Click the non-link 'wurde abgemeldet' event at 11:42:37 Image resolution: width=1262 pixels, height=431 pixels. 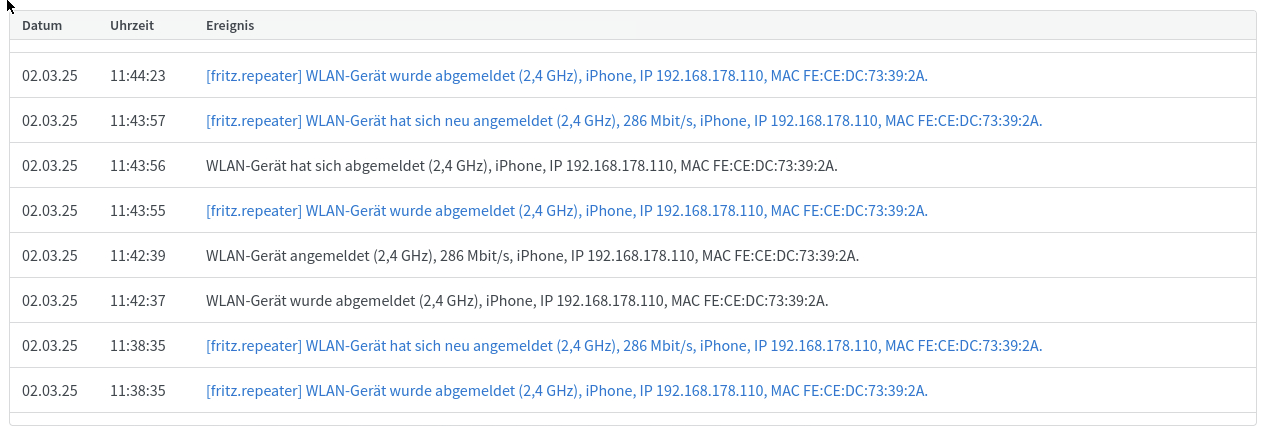(517, 301)
